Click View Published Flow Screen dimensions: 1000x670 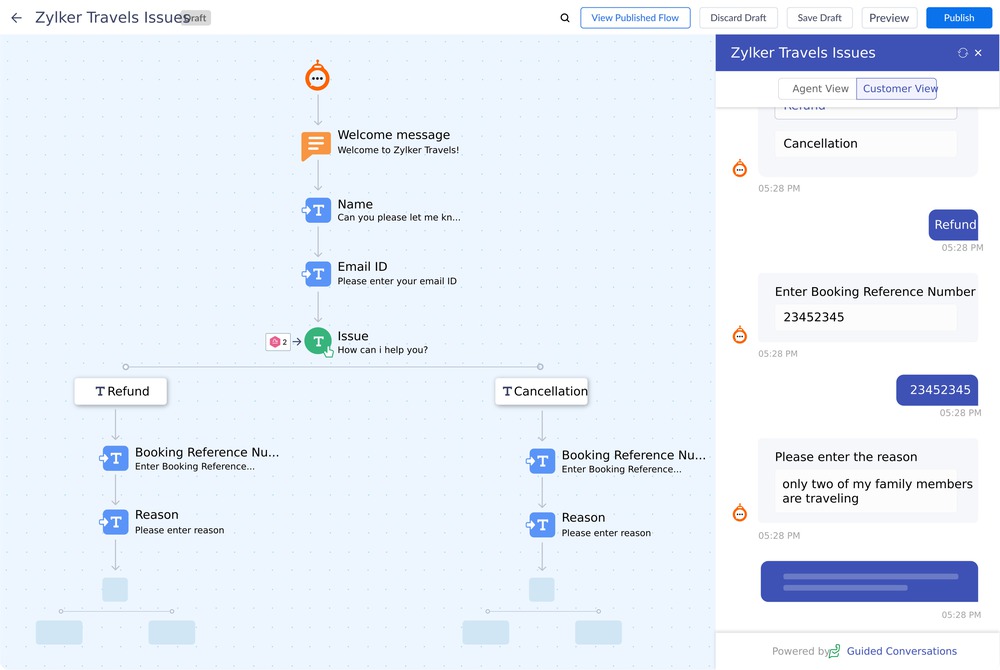(x=635, y=17)
